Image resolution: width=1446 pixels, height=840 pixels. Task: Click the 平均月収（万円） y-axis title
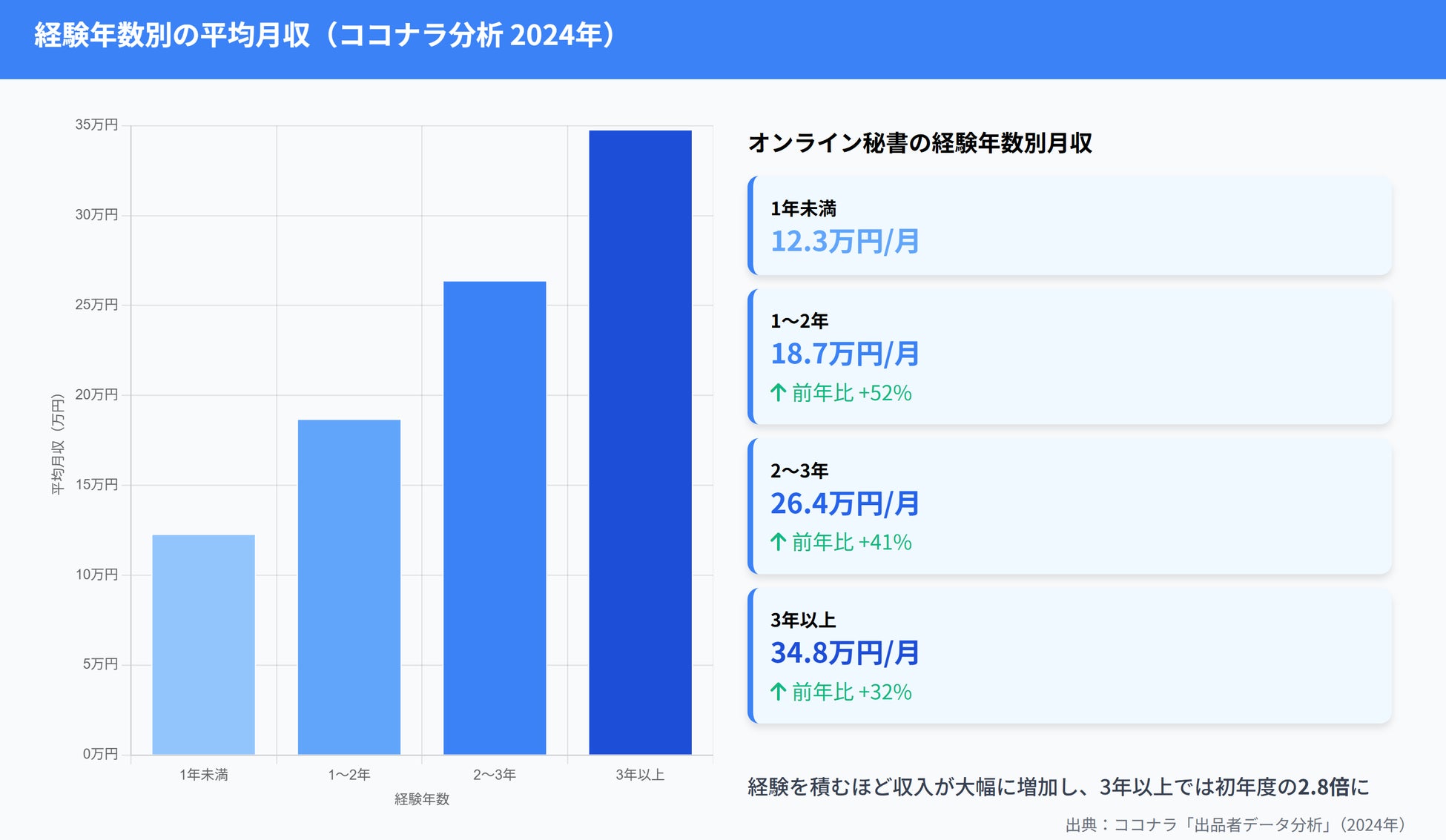pos(58,445)
